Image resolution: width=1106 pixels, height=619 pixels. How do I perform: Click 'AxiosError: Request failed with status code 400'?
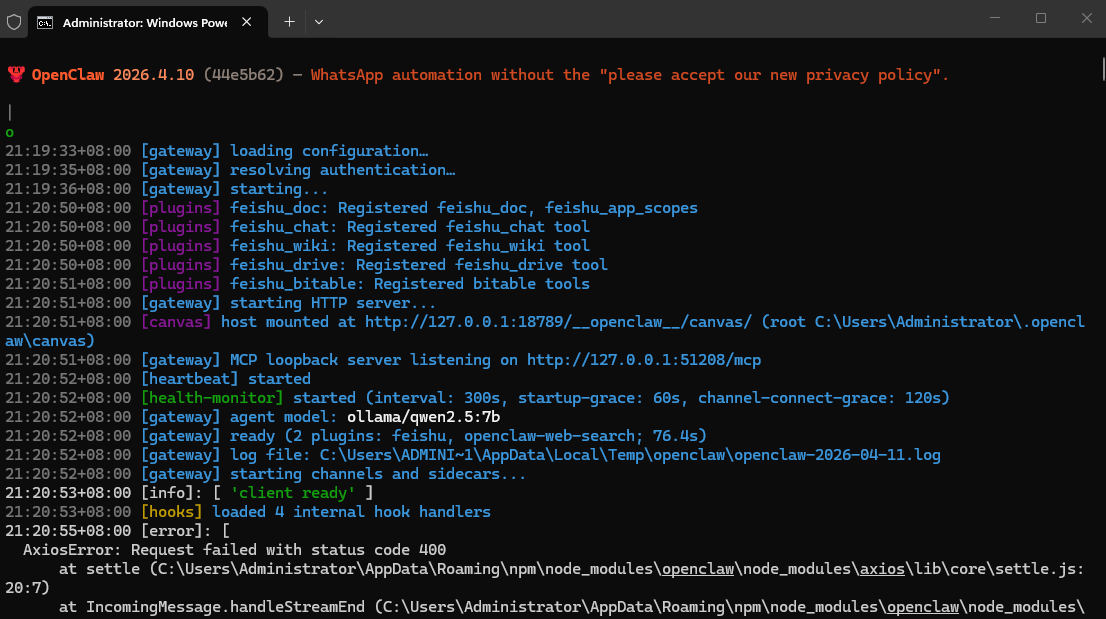coord(234,551)
